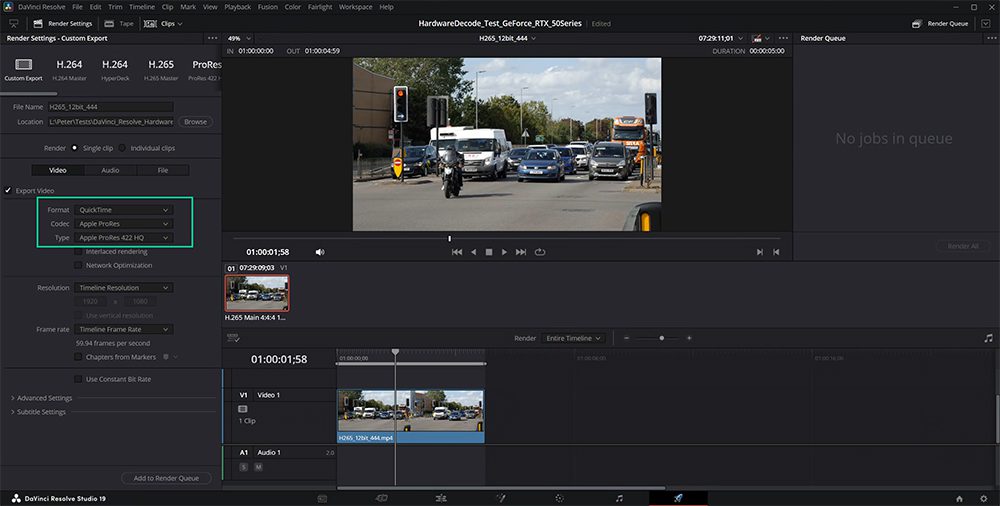
Task: Open the Workspace menu
Action: coord(355,7)
